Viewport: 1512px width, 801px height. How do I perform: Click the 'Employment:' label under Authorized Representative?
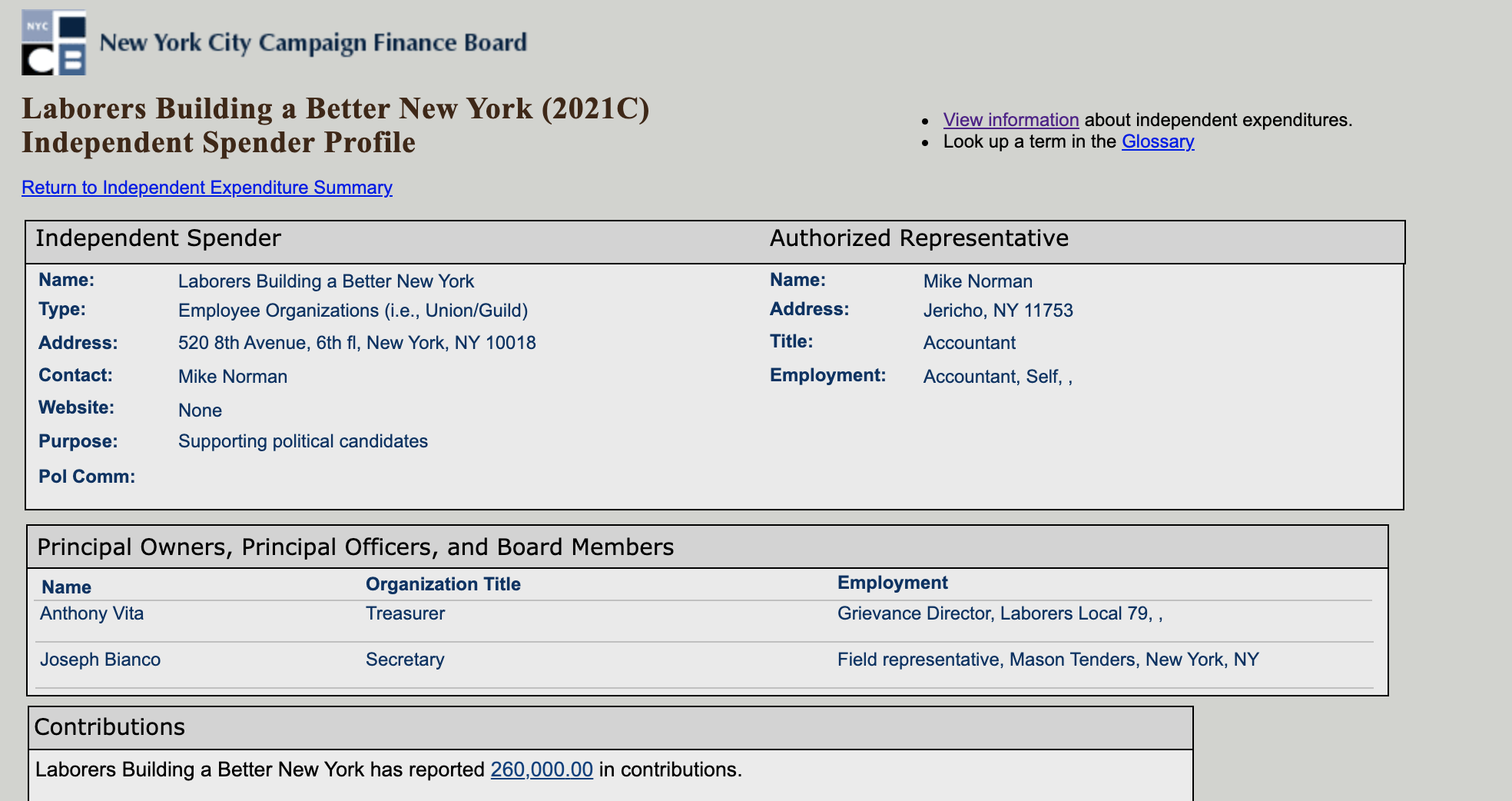pyautogui.click(x=828, y=375)
